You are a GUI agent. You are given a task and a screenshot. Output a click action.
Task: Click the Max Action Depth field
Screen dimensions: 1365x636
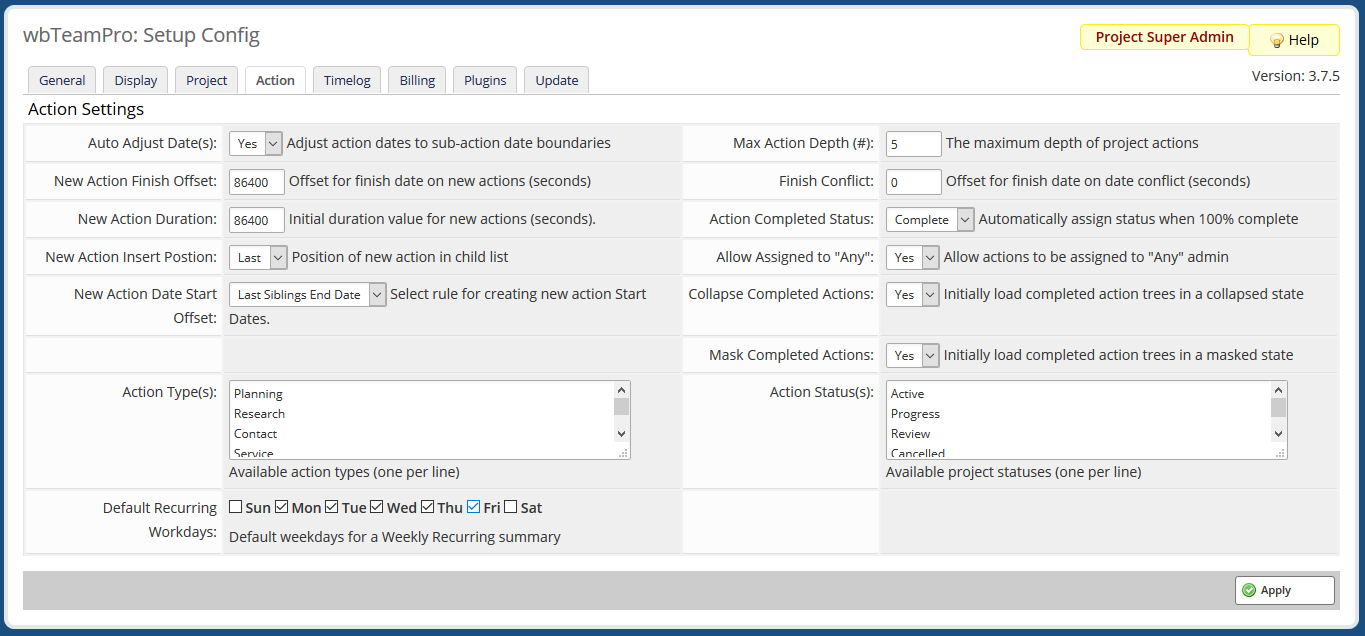(x=914, y=144)
